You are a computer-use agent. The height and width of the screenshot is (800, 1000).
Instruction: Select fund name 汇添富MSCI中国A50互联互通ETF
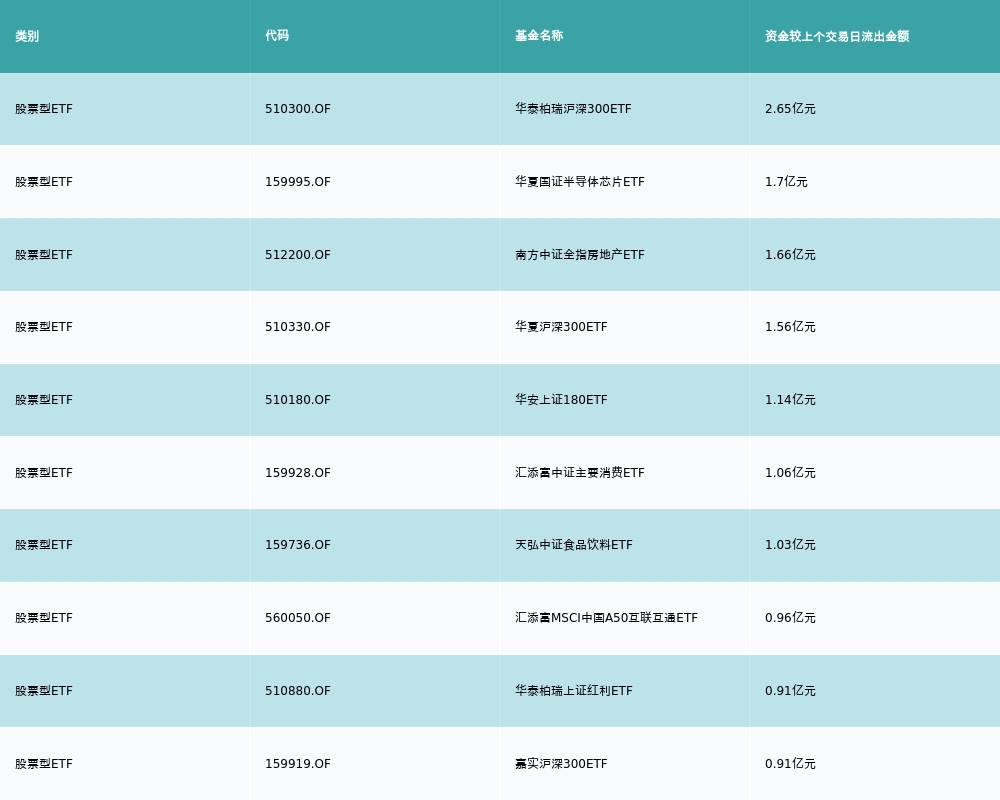[607, 618]
